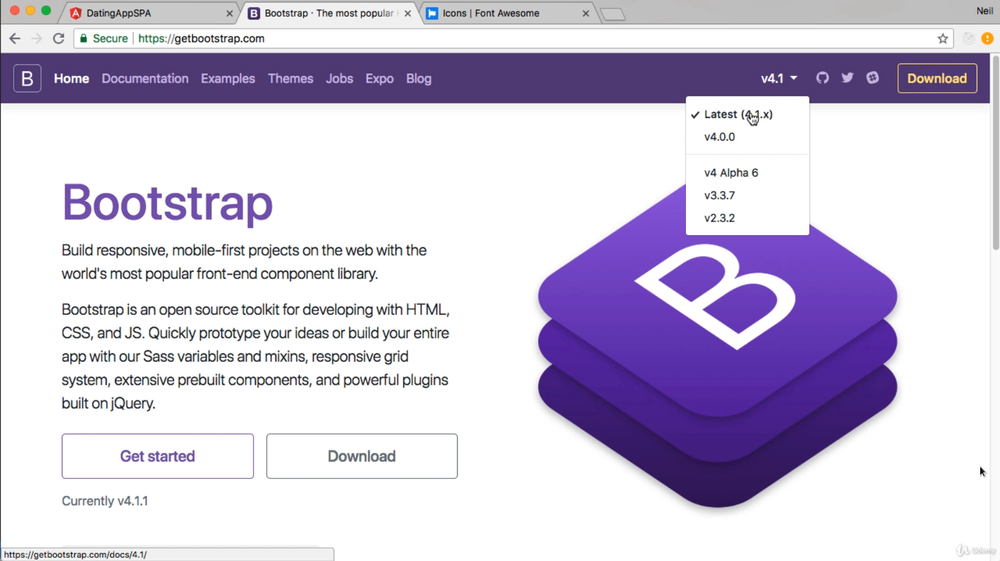The image size is (1000, 561).
Task: Reload the page
Action: (59, 38)
